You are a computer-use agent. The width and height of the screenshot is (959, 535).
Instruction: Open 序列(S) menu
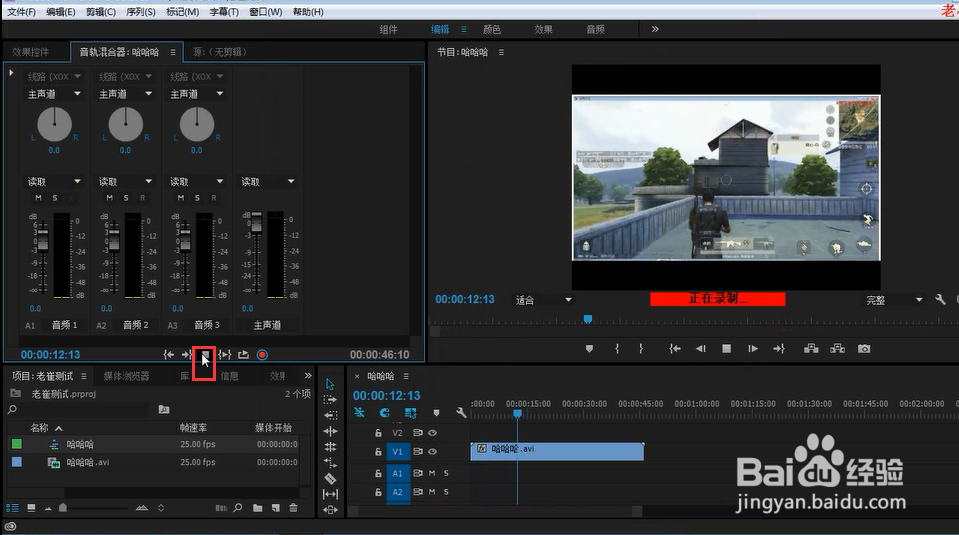(x=141, y=12)
